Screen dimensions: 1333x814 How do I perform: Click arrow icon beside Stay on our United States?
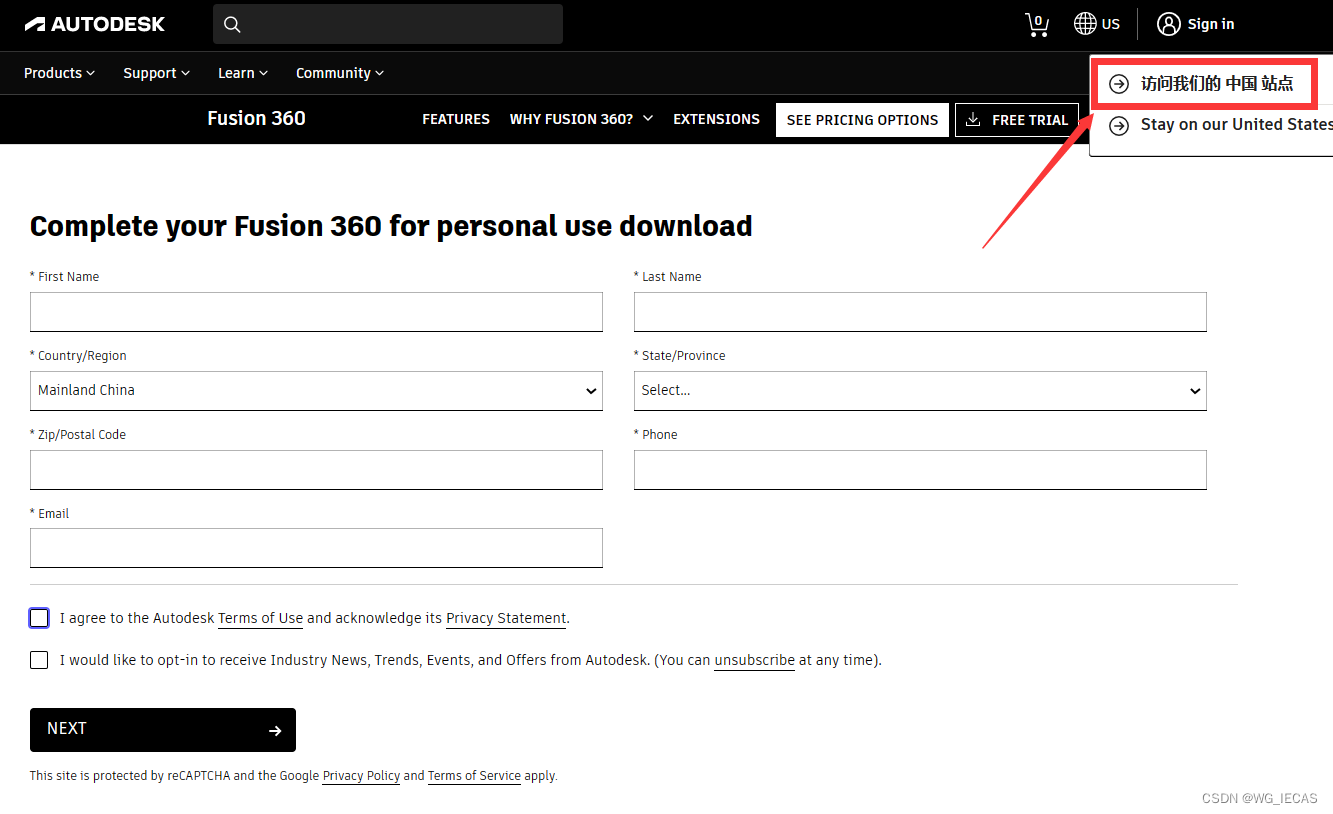1119,125
